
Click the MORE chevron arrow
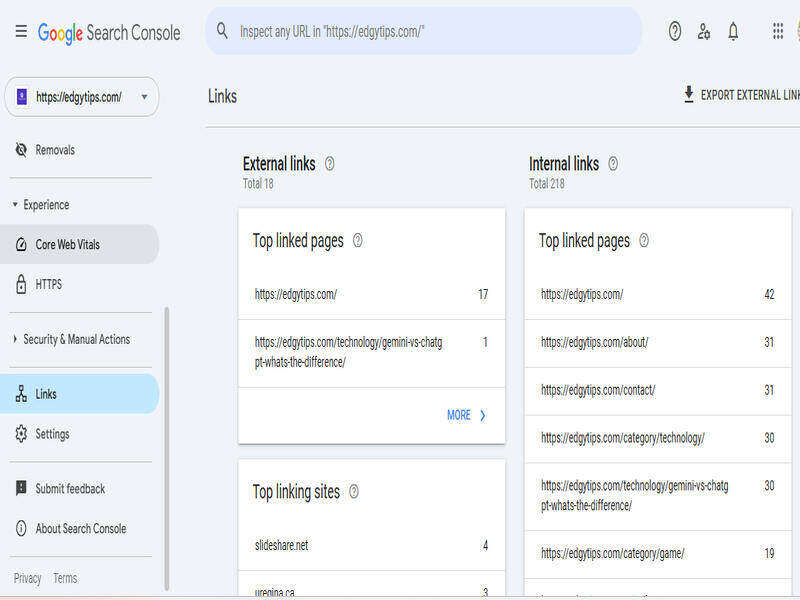point(483,416)
